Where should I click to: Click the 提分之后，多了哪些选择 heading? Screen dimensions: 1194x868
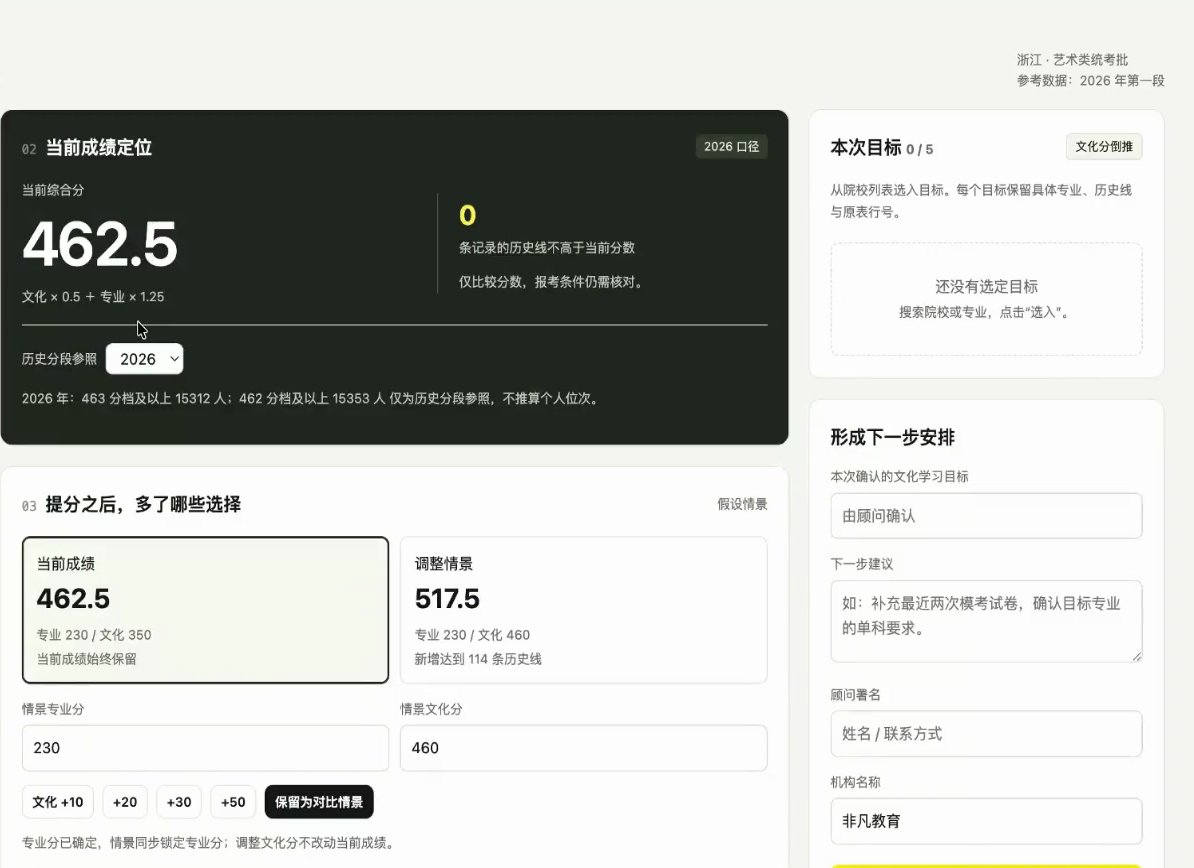point(143,504)
